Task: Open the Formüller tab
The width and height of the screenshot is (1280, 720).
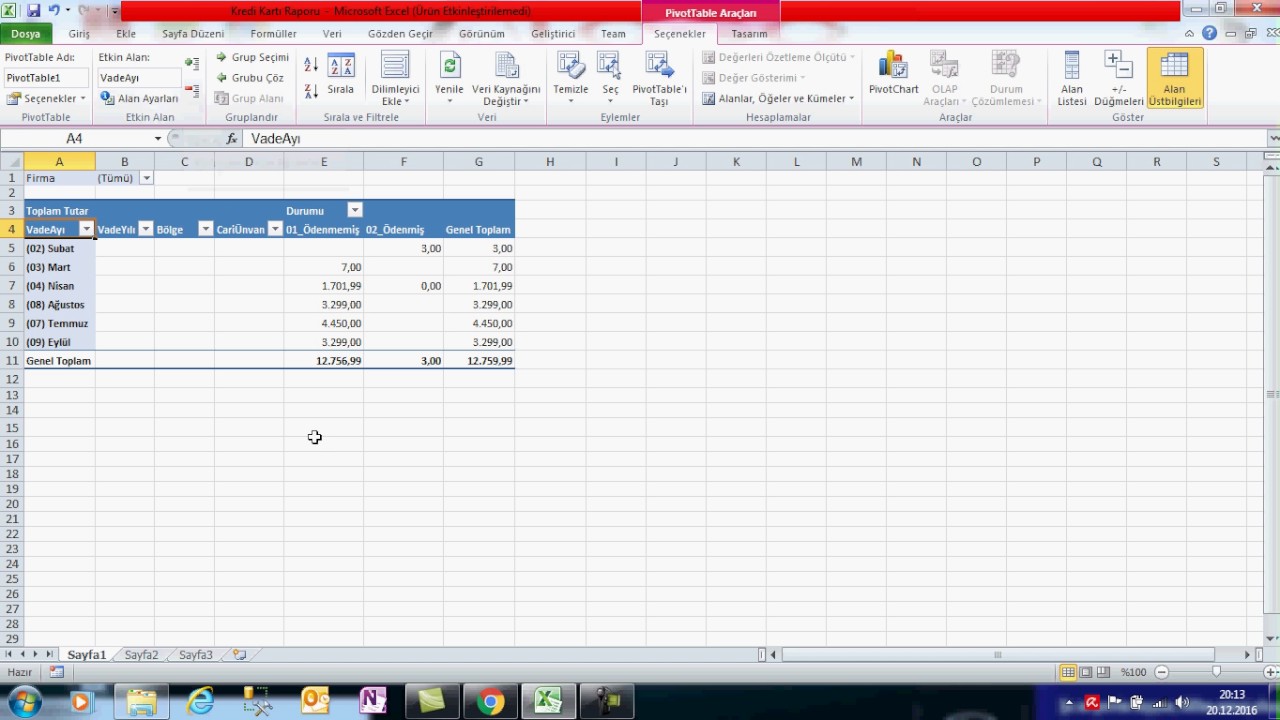Action: [x=273, y=33]
